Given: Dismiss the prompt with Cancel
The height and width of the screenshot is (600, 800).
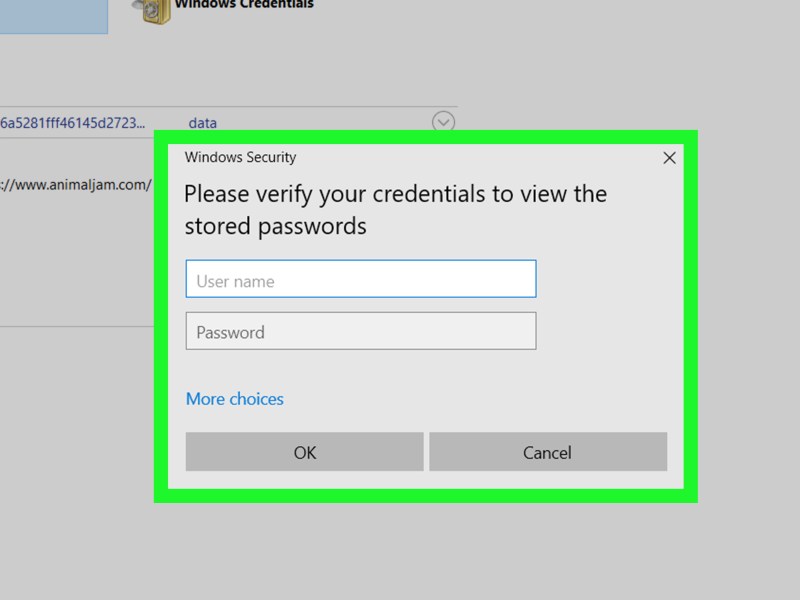Looking at the screenshot, I should pyautogui.click(x=548, y=452).
